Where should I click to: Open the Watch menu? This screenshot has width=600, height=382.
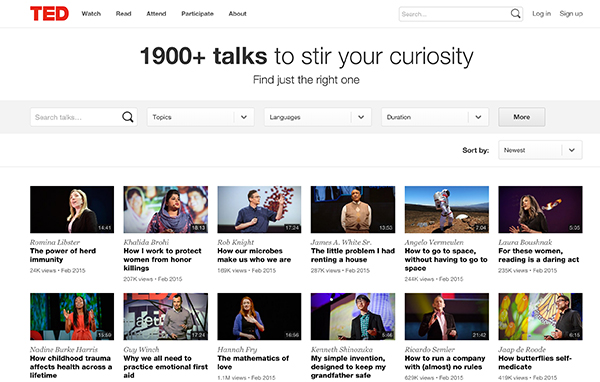click(x=91, y=14)
